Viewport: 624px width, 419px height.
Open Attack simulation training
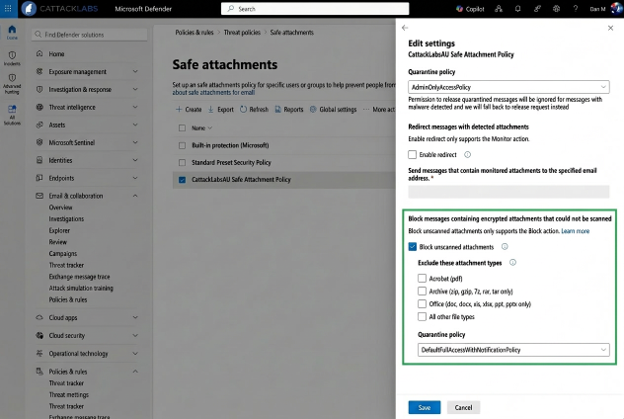pyautogui.click(x=81, y=288)
